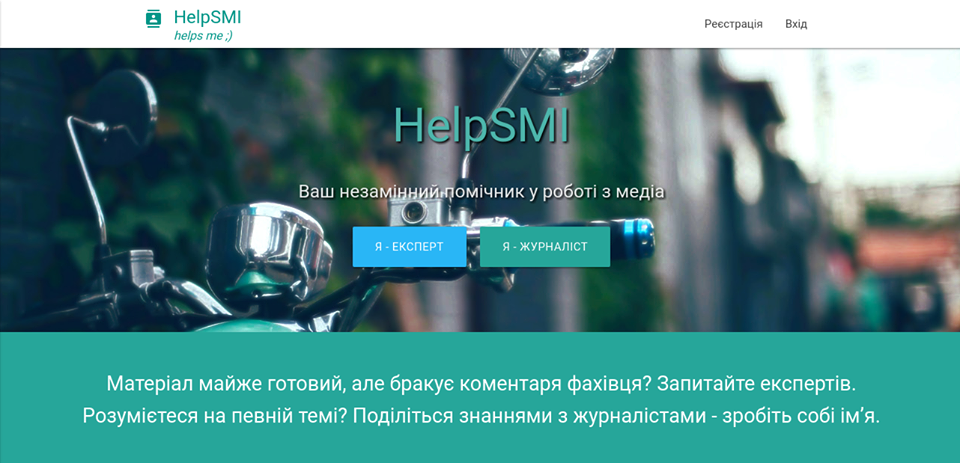Click the subtitle 'Ваш незамінний помічник у роботі з медіа'
960x463 pixels.
tap(481, 191)
